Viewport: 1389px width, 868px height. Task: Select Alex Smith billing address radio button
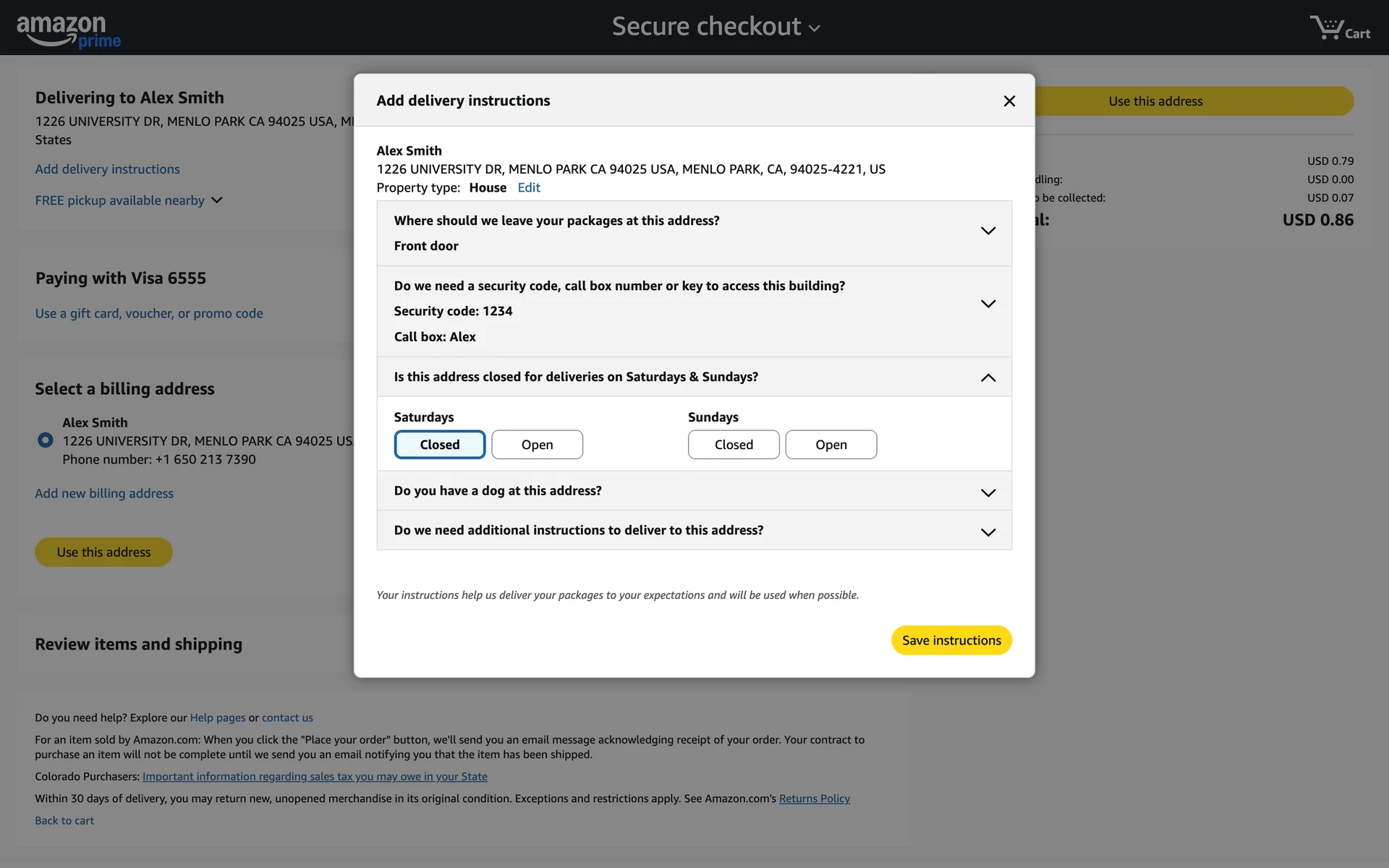coord(45,440)
